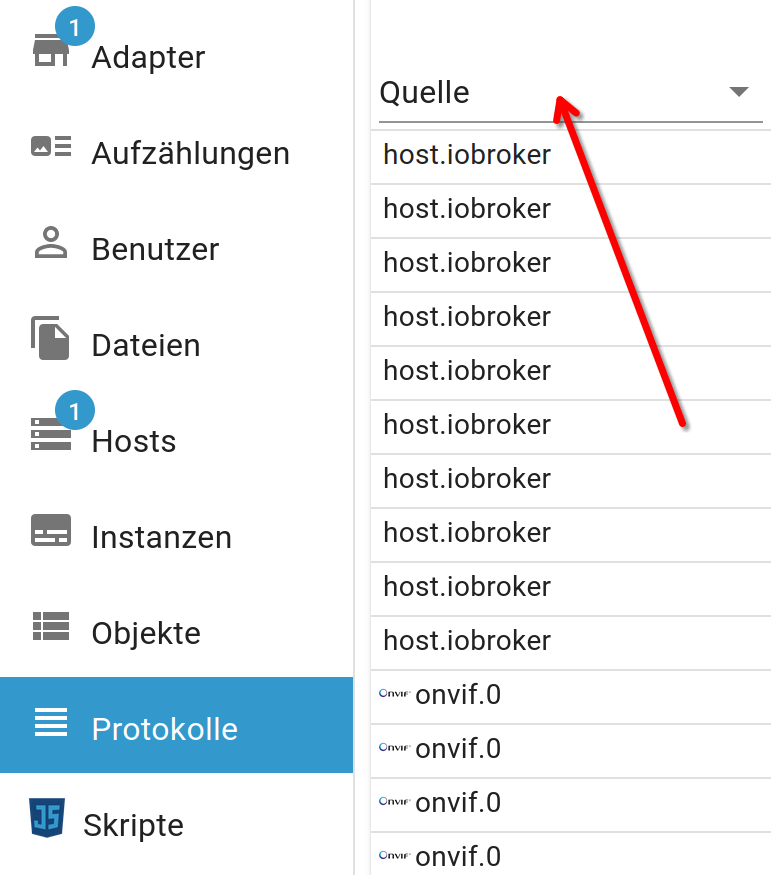Screen dimensions: 771x875
Task: Click the Benutzer person icon
Action: tap(51, 242)
